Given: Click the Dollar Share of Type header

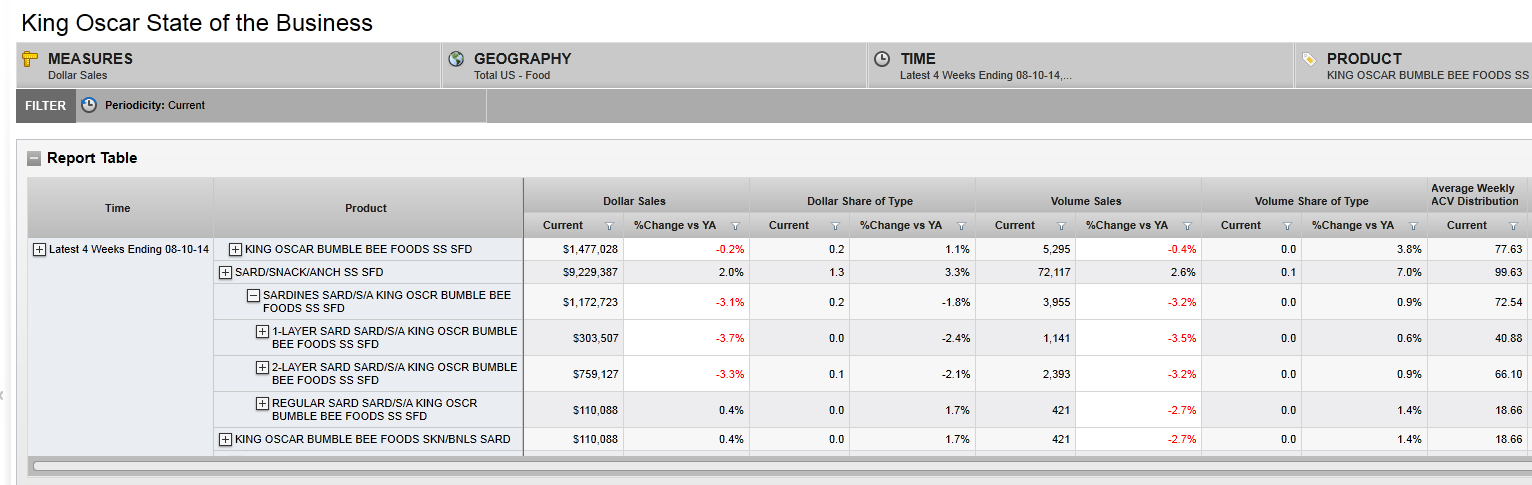Looking at the screenshot, I should [860, 201].
